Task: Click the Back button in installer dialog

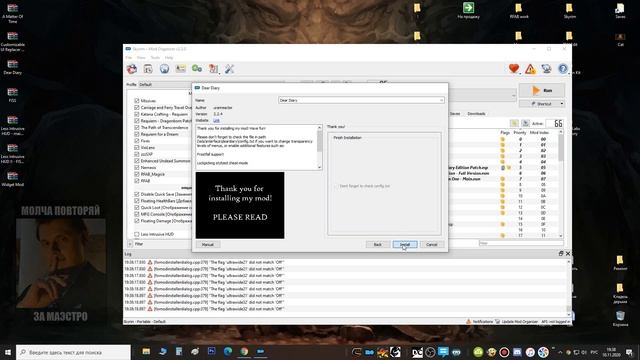Action: (x=378, y=244)
